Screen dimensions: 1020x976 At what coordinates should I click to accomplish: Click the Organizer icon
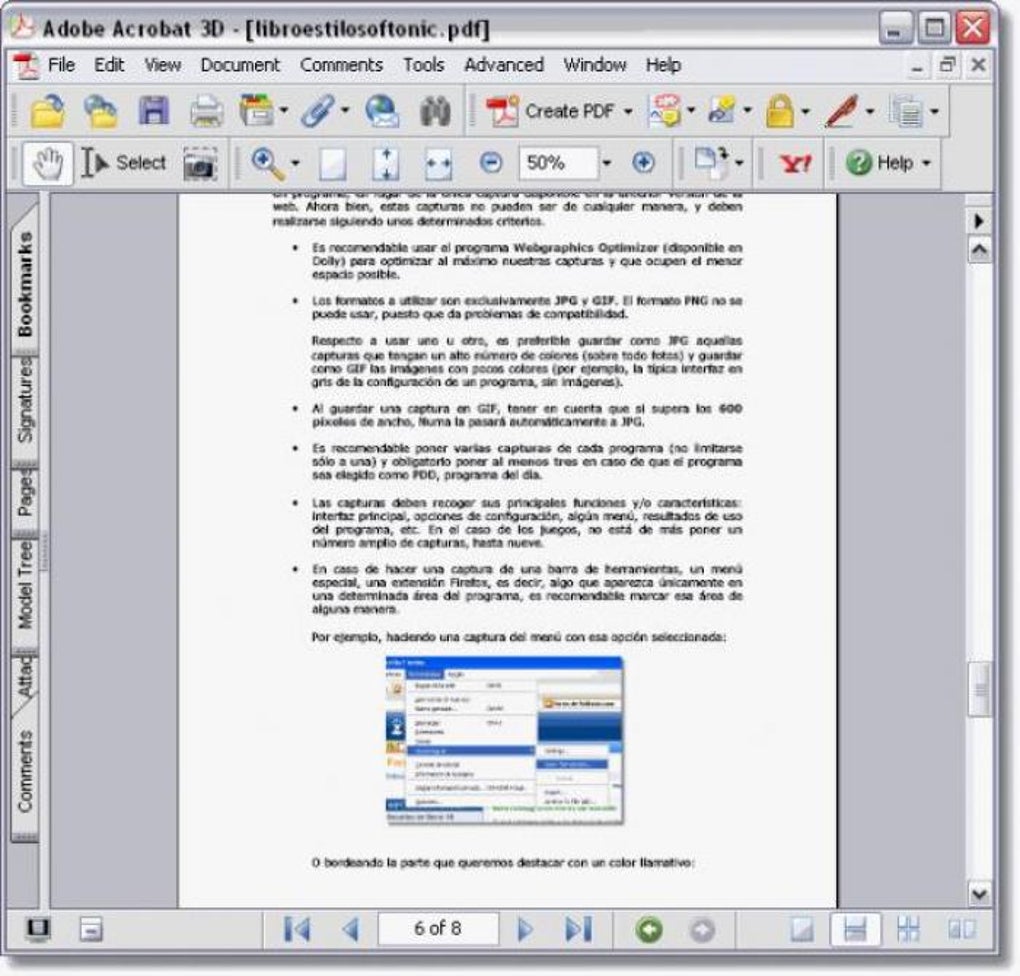[256, 111]
